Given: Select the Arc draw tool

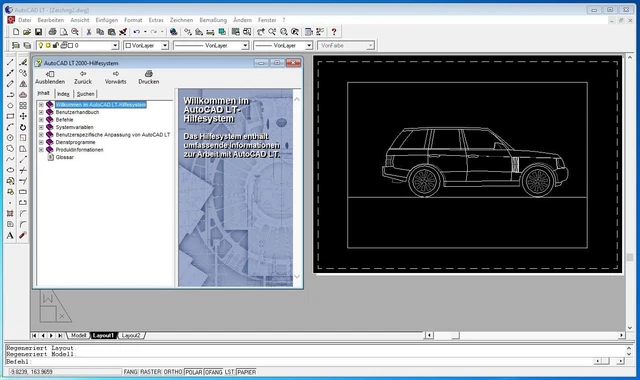Looking at the screenshot, I should click(x=10, y=127).
